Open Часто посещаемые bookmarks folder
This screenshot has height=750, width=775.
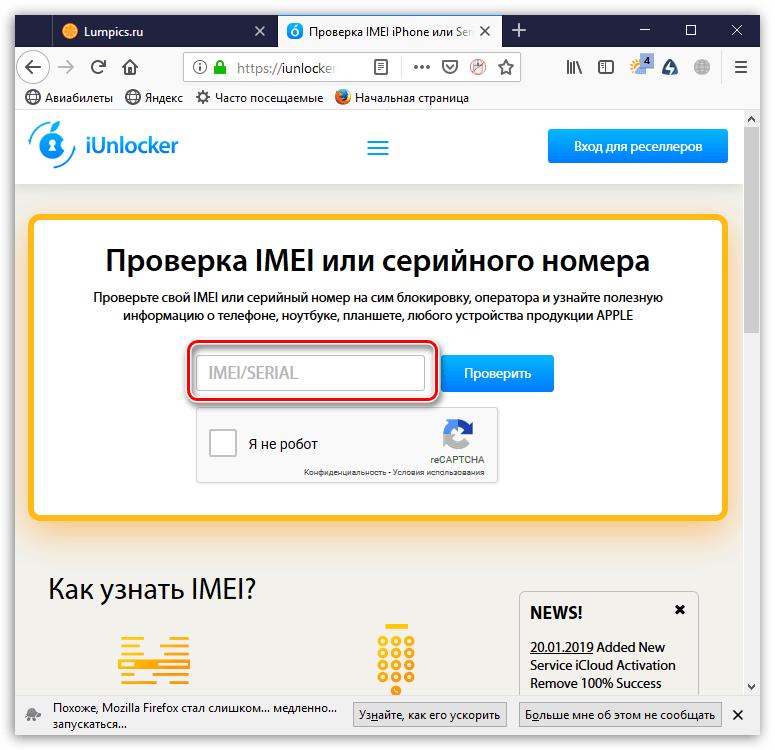[x=259, y=98]
